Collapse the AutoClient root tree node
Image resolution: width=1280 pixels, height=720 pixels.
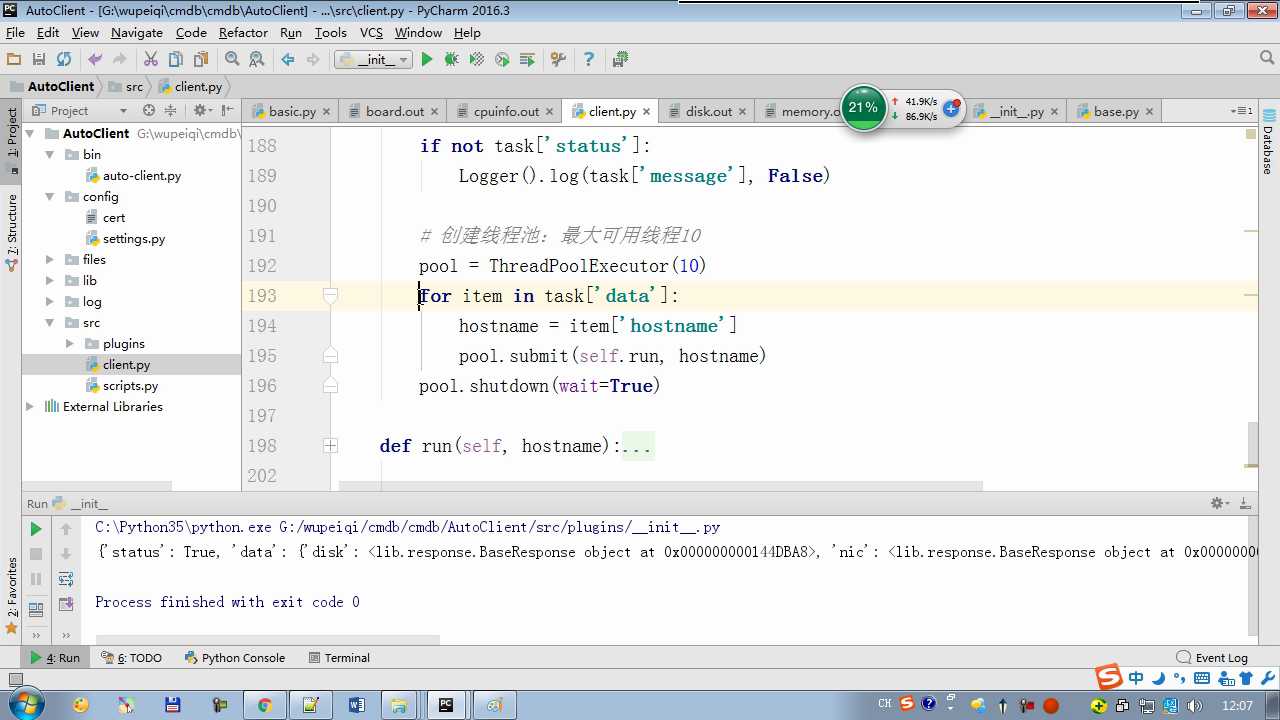[x=30, y=133]
